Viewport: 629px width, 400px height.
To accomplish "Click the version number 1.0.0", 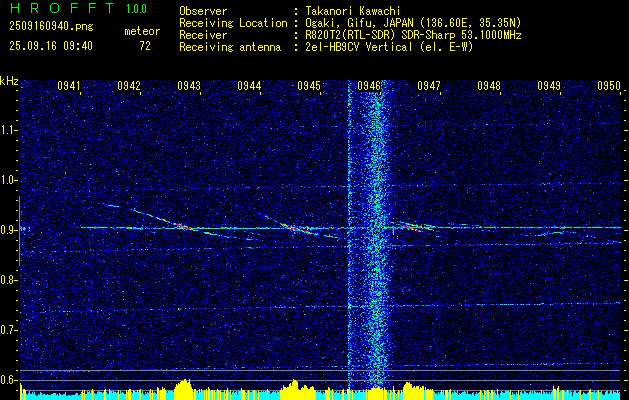I will [x=136, y=9].
